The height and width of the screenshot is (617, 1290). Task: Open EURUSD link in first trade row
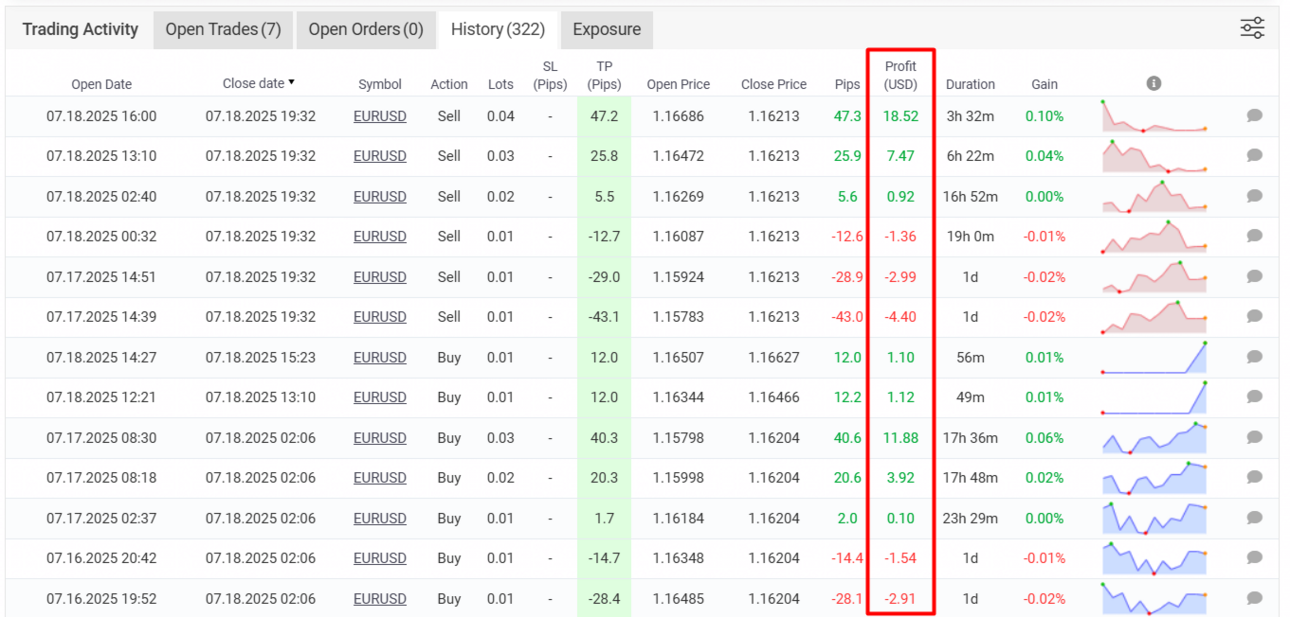click(x=380, y=116)
